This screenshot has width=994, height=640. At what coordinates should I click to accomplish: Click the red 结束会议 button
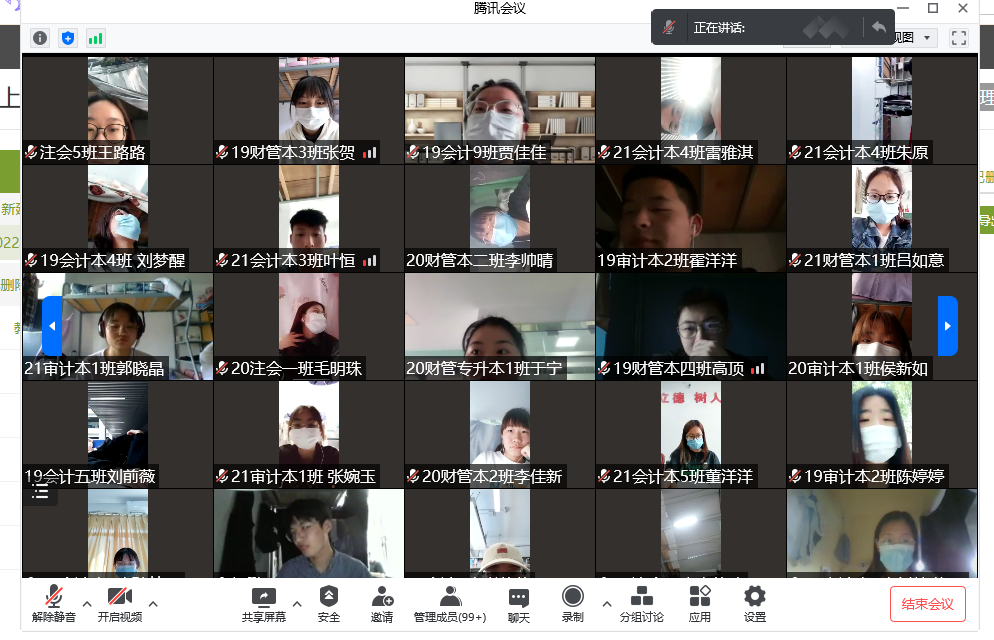[x=927, y=604]
